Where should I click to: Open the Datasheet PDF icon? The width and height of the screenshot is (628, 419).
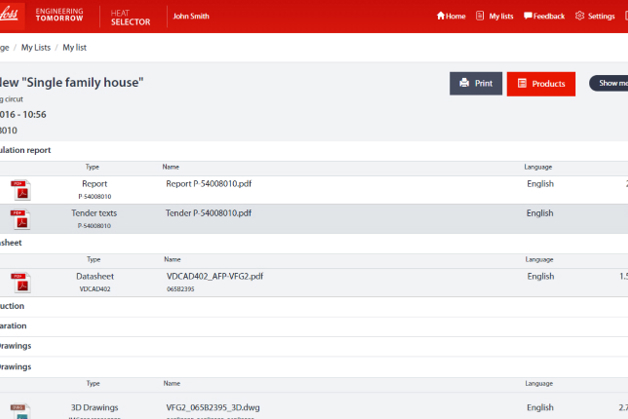pyautogui.click(x=20, y=281)
